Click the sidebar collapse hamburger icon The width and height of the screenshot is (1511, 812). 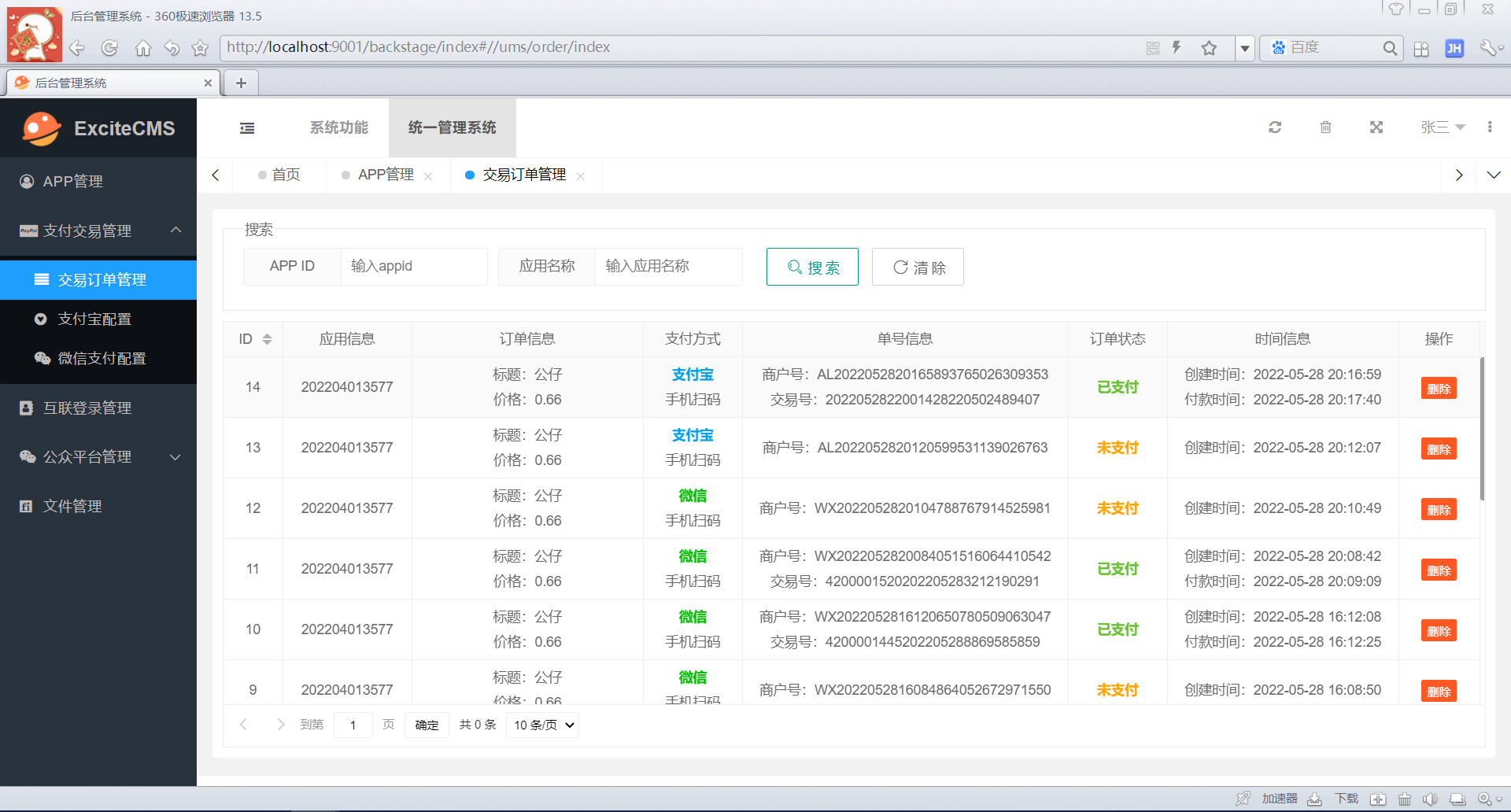click(x=247, y=128)
